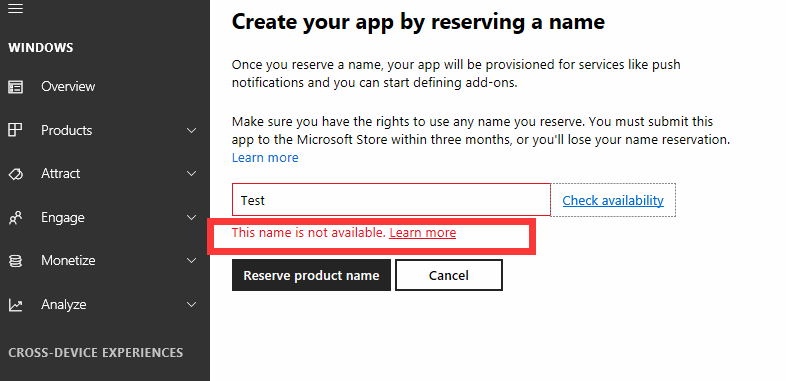786x381 pixels.
Task: Click the Cancel button
Action: 449,275
